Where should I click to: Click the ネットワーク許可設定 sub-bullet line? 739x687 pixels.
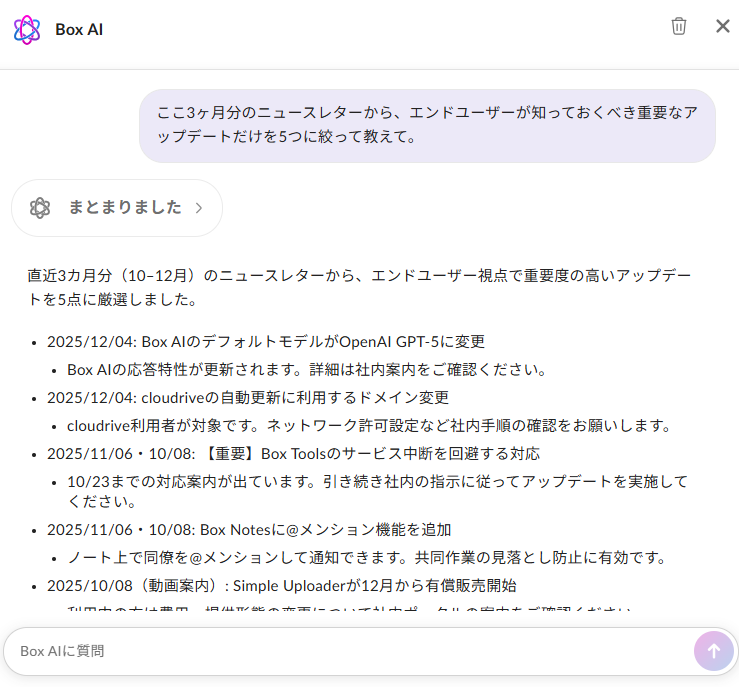(368, 426)
